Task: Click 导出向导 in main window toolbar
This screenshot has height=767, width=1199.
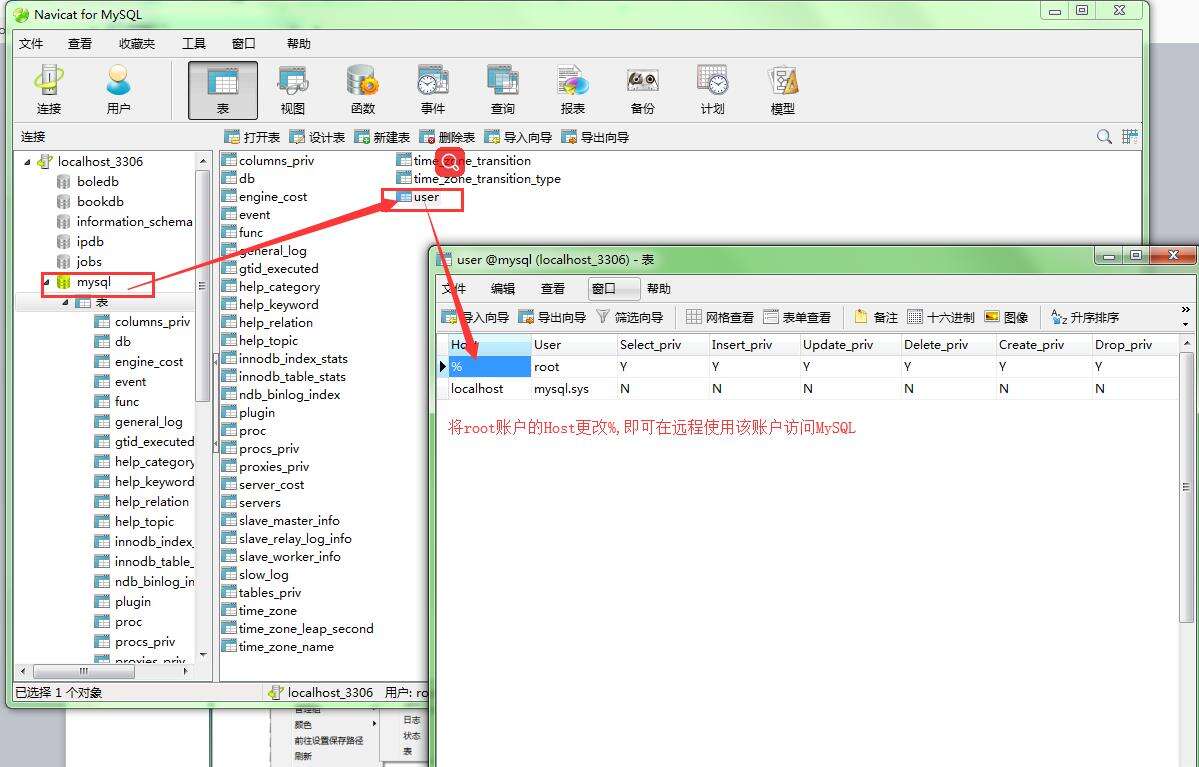Action: click(596, 137)
